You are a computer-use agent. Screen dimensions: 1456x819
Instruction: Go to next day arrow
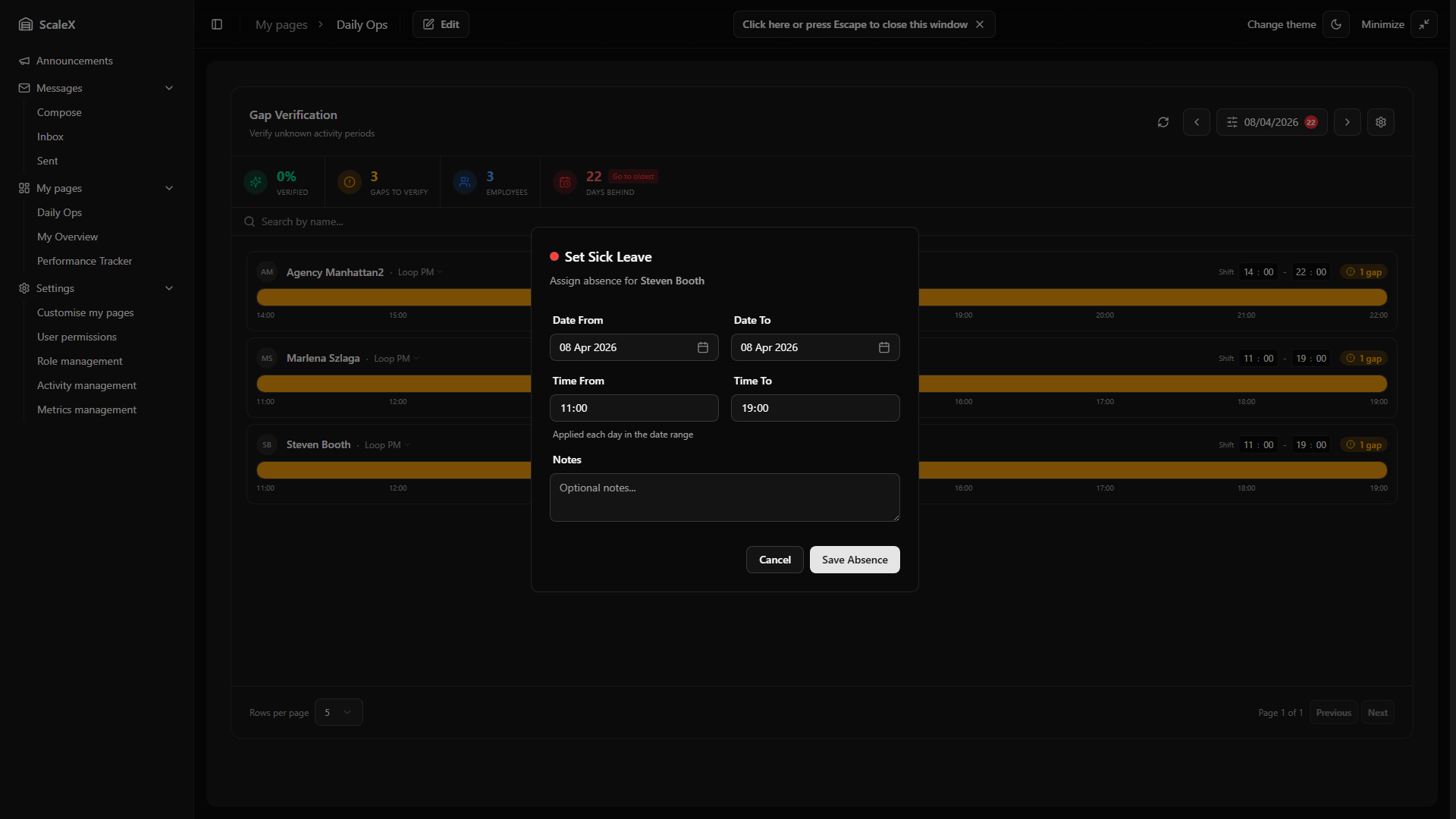(x=1348, y=122)
